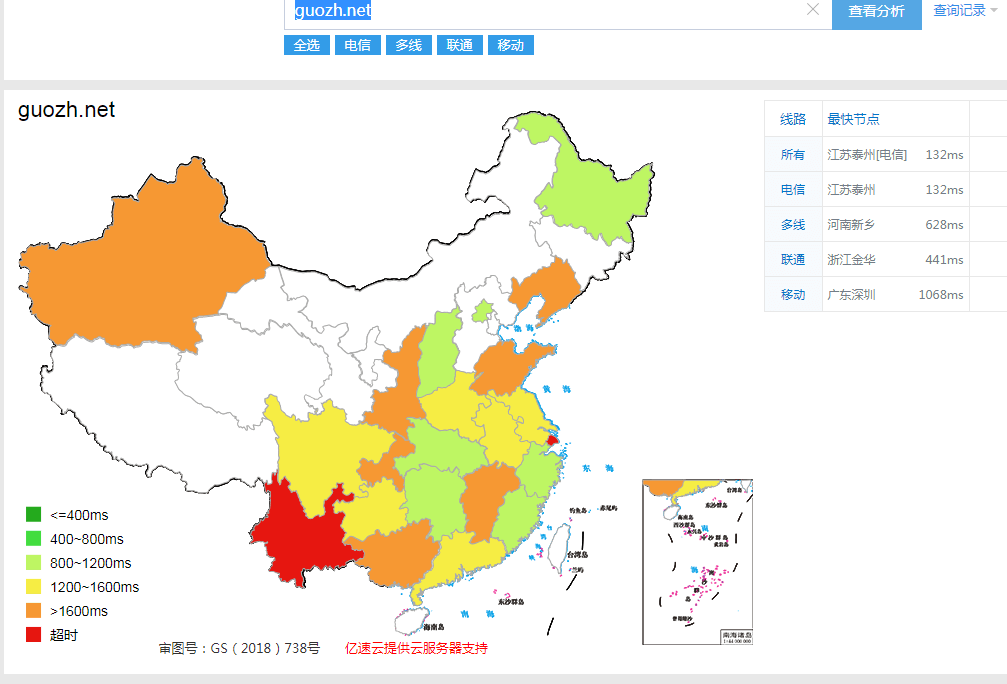
Task: Toggle the 多线 line filter
Action: point(408,45)
